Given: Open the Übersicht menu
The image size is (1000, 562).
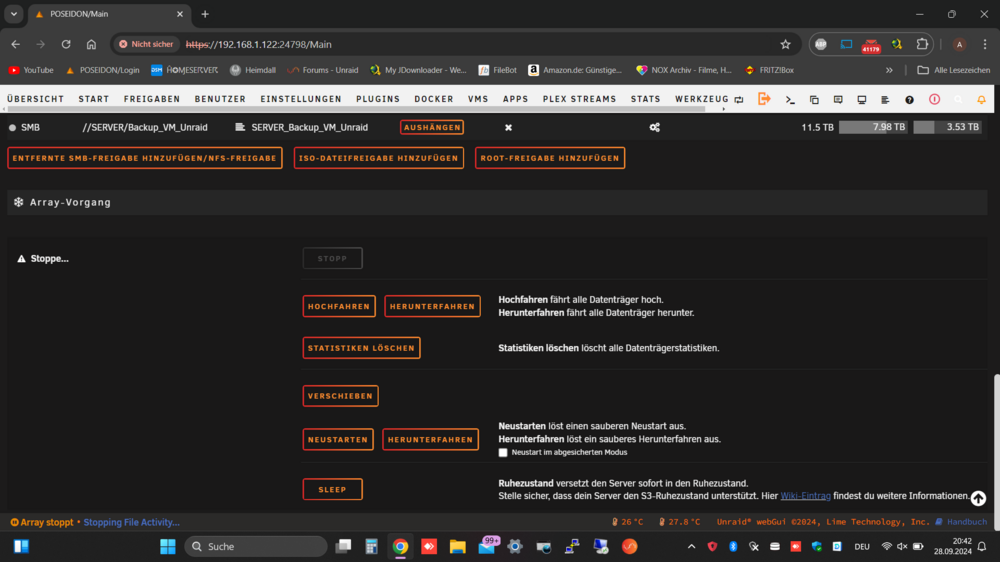Looking at the screenshot, I should [36, 99].
